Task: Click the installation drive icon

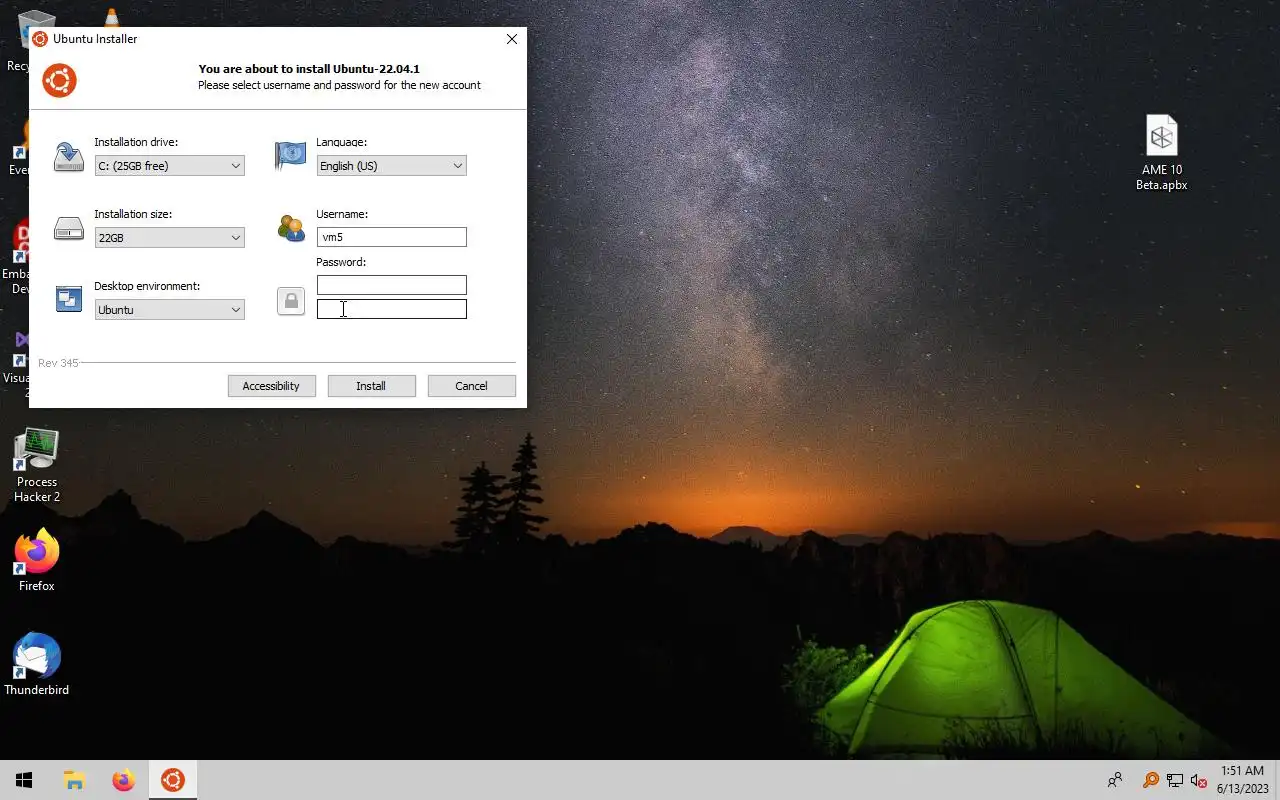Action: pyautogui.click(x=69, y=157)
